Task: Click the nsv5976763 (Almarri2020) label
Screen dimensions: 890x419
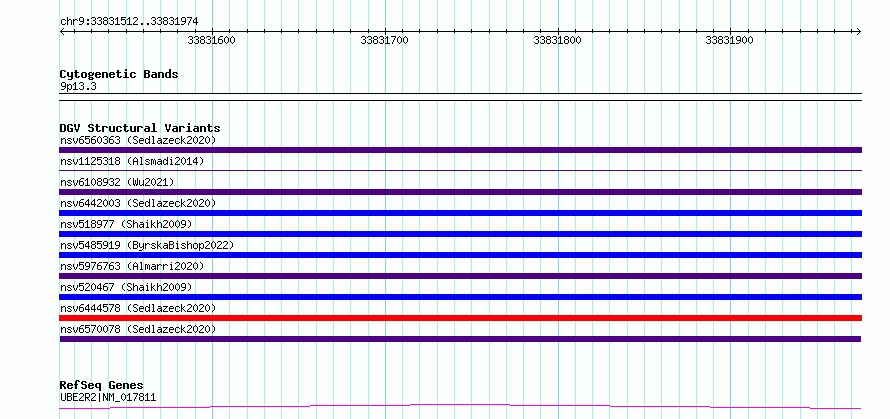Action: pos(132,266)
